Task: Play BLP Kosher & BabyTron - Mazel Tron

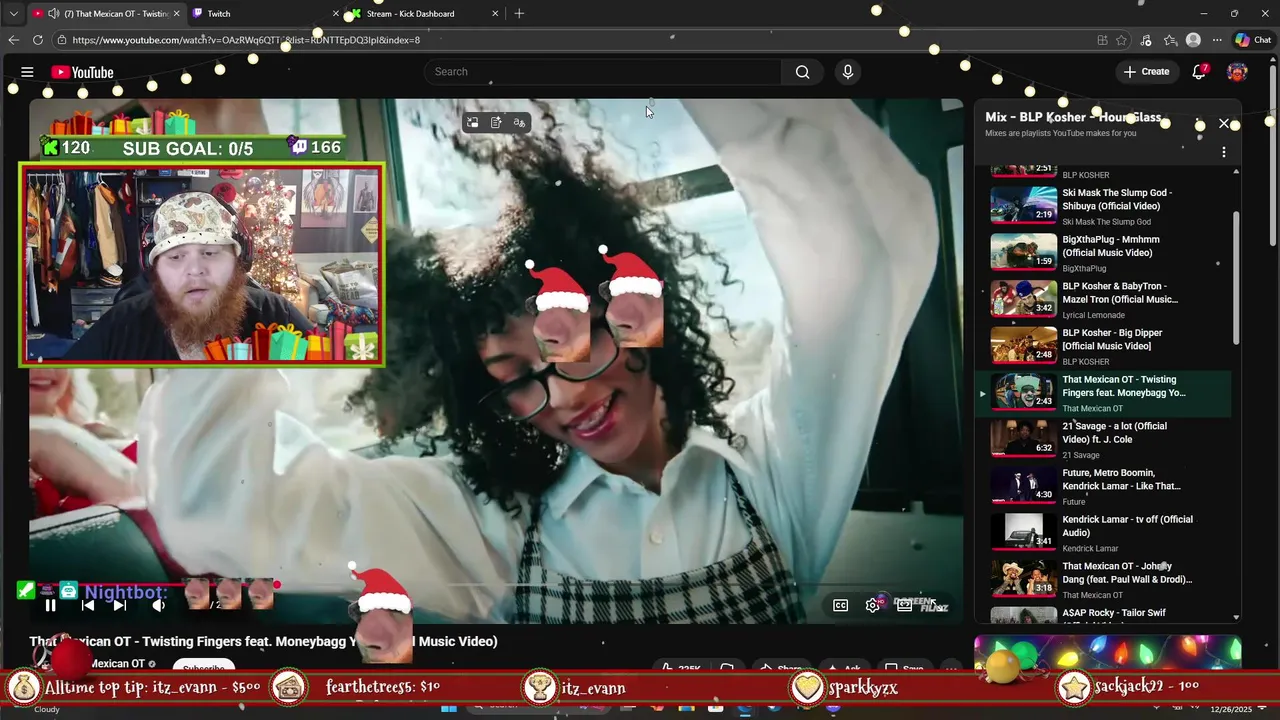Action: click(x=1105, y=300)
